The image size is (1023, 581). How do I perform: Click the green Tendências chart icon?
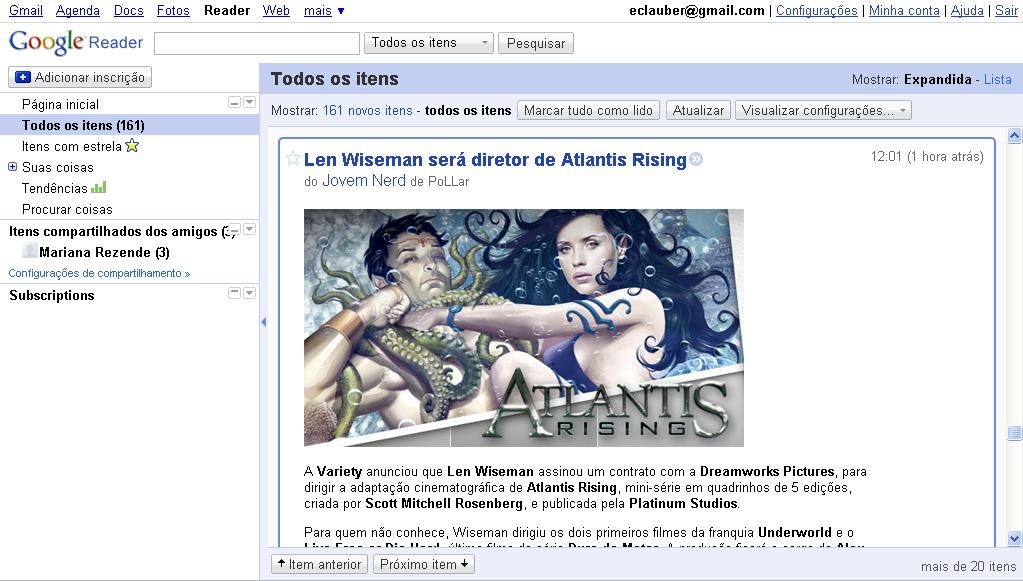(99, 188)
